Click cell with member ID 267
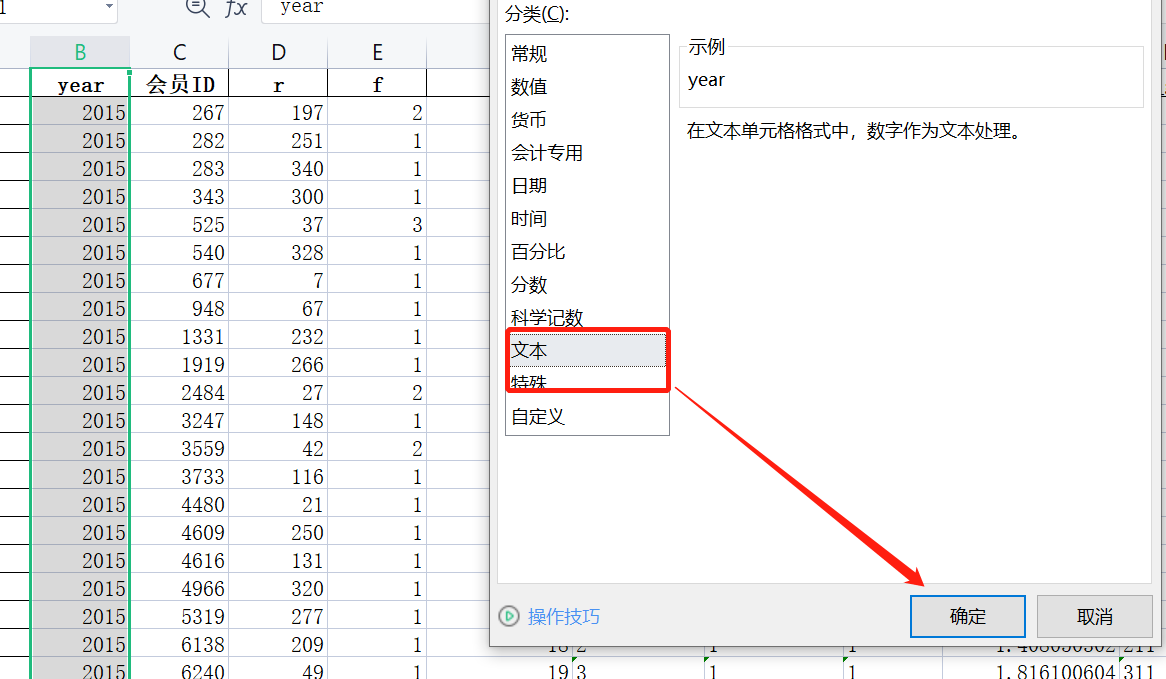The width and height of the screenshot is (1166, 679). [179, 112]
